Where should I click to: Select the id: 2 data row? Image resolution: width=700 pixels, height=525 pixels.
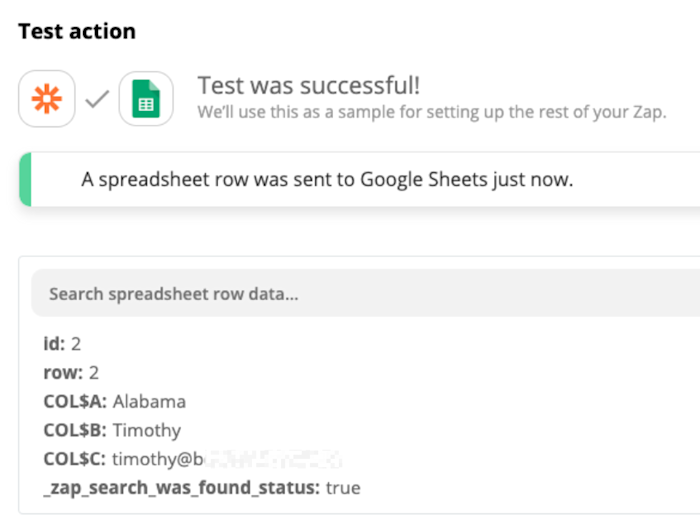62,344
